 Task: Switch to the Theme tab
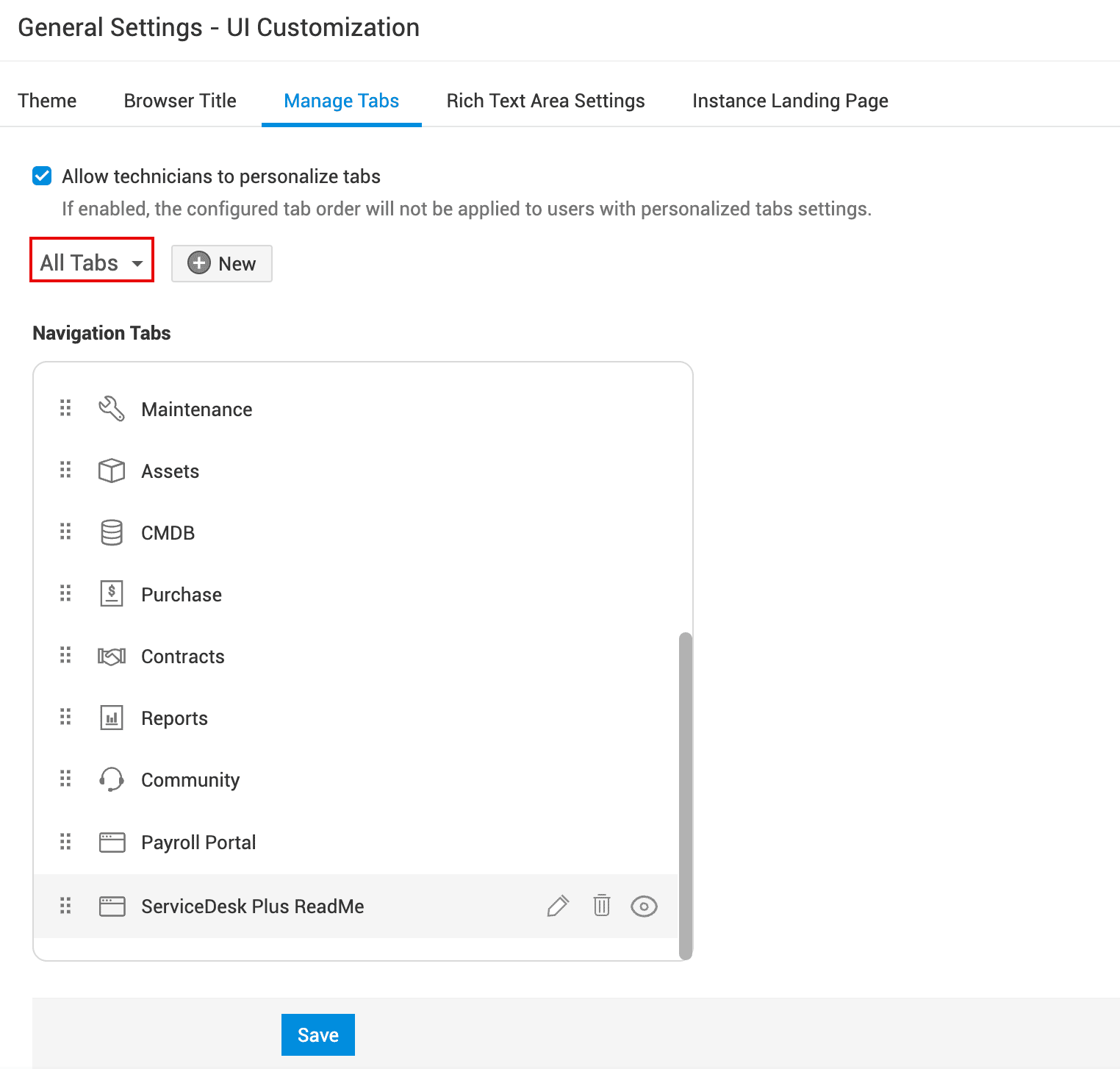pos(47,101)
